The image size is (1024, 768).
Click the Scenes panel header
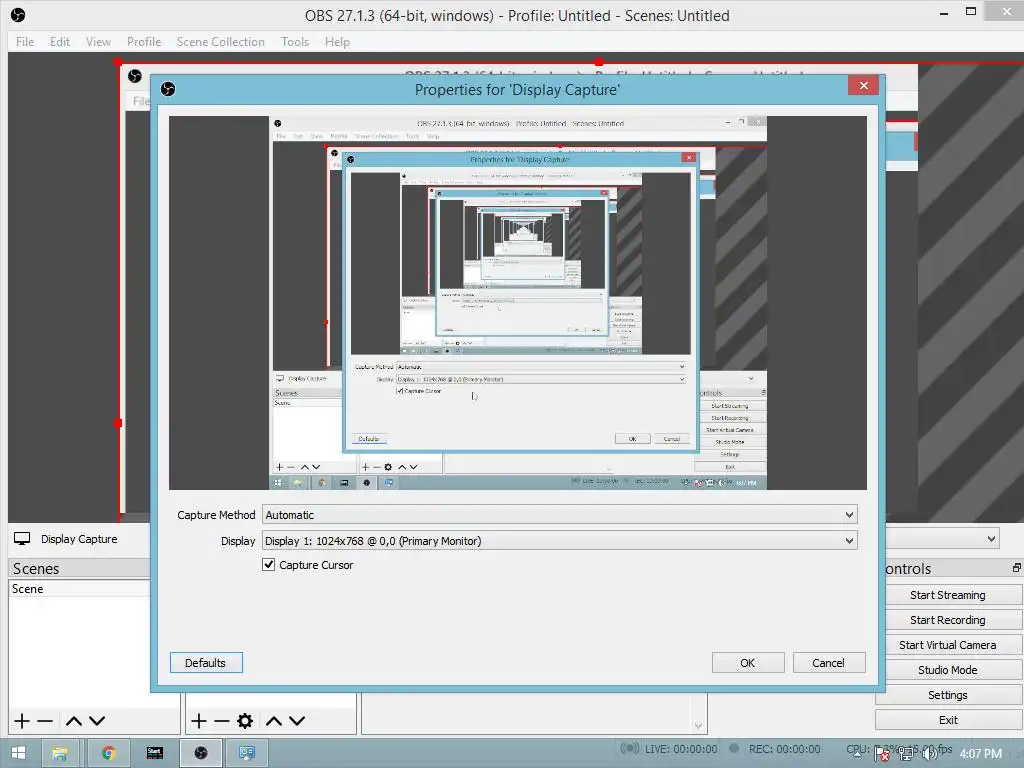(80, 568)
